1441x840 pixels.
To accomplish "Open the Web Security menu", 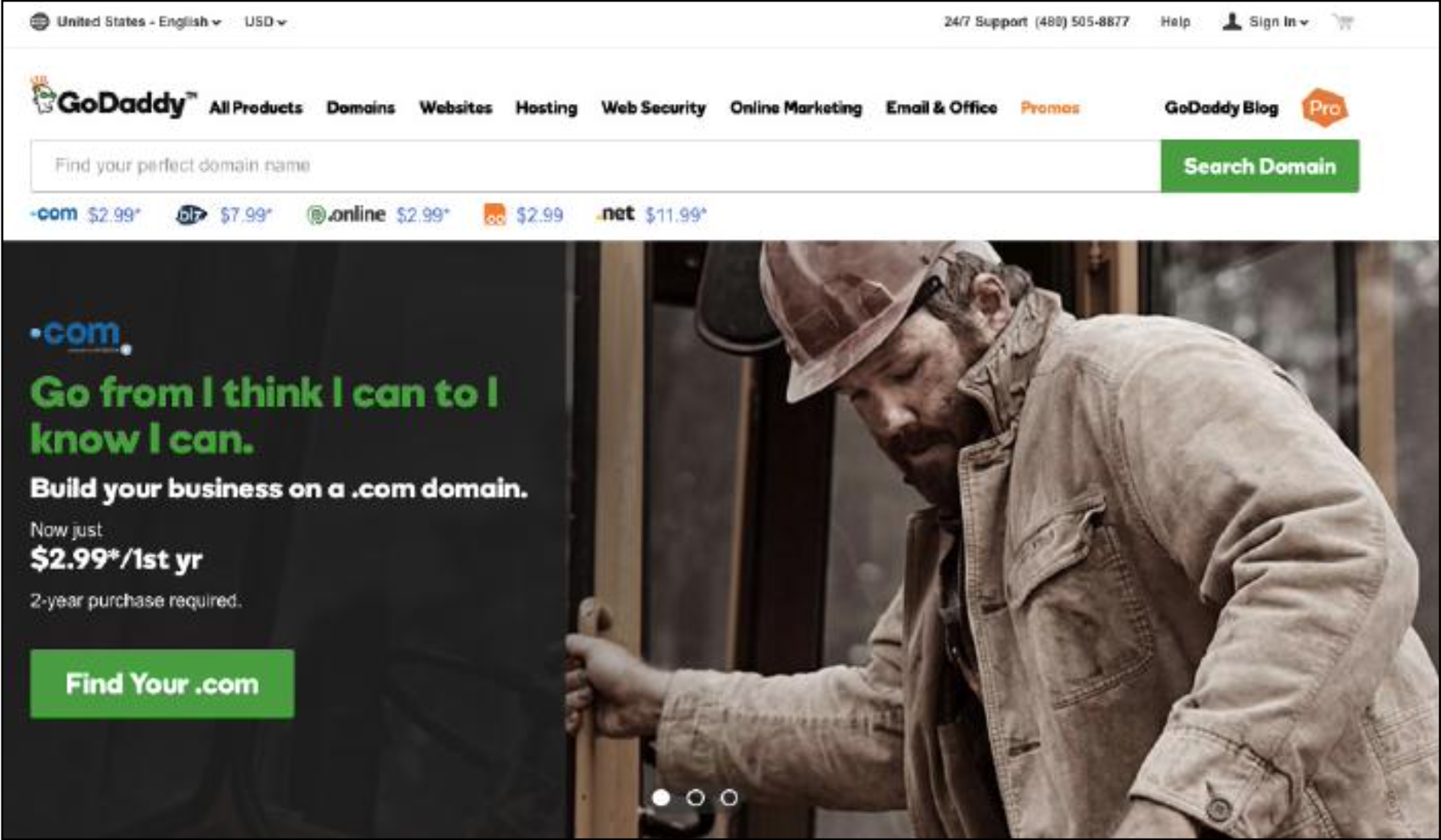I will 653,108.
